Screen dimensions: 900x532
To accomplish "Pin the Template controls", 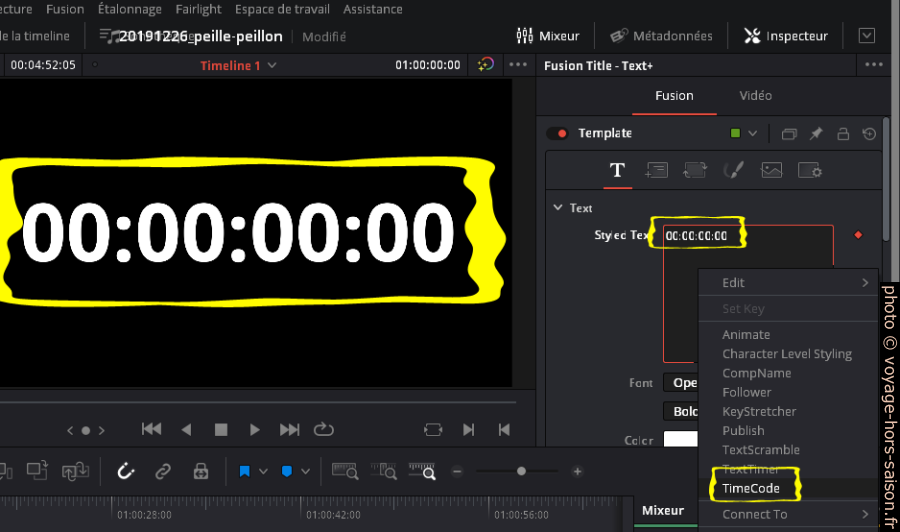I will tap(816, 134).
